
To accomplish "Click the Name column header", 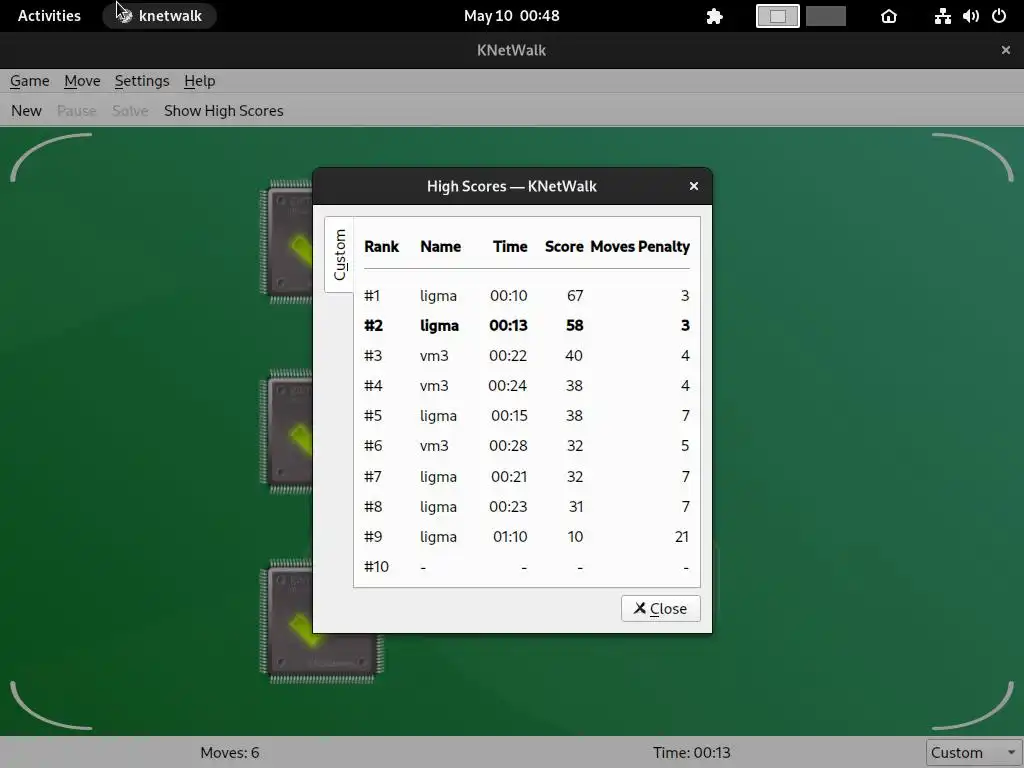I will [441, 247].
